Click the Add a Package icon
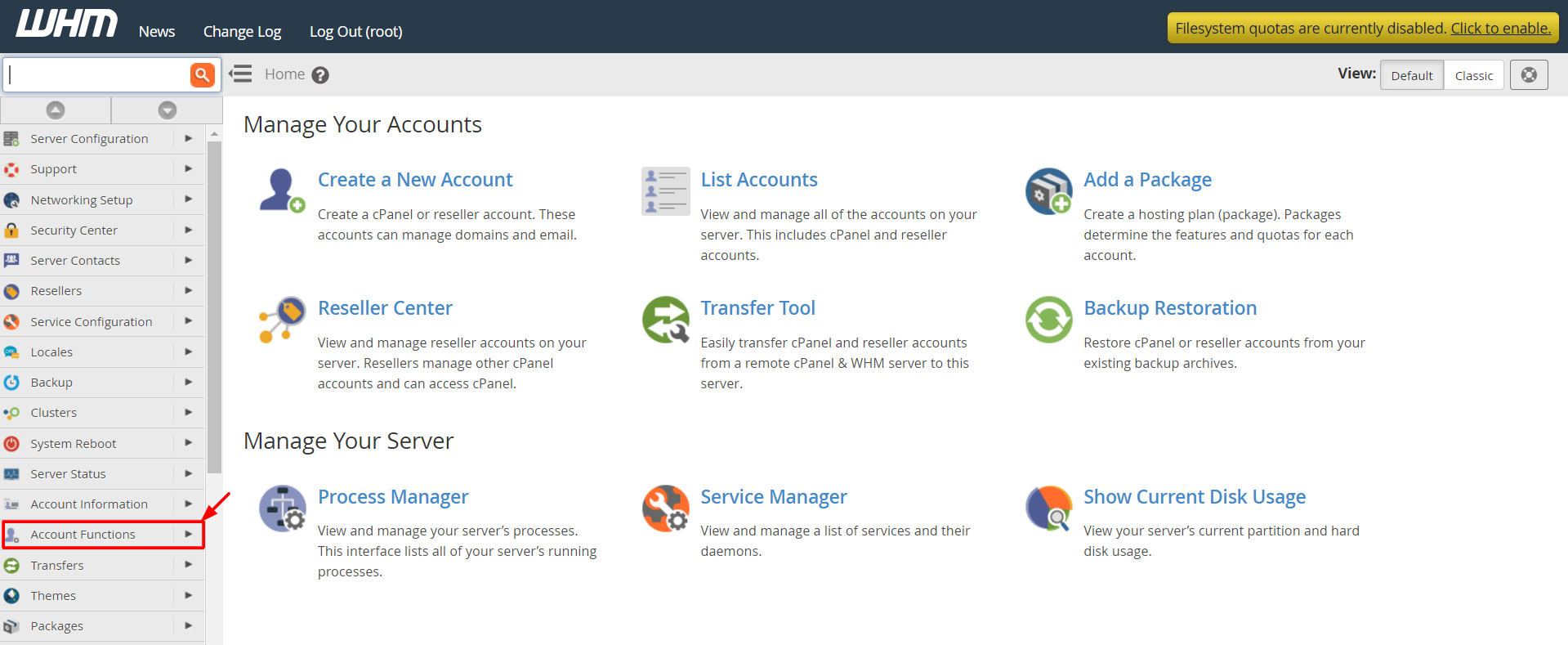 [x=1048, y=190]
